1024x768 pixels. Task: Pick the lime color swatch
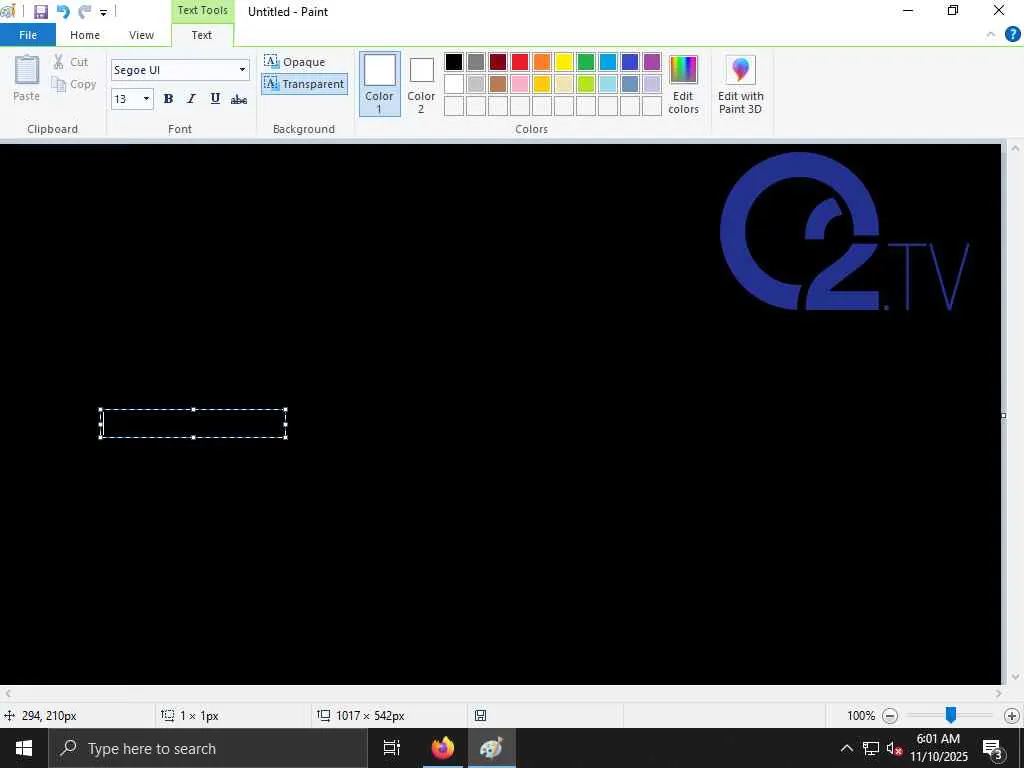(586, 84)
